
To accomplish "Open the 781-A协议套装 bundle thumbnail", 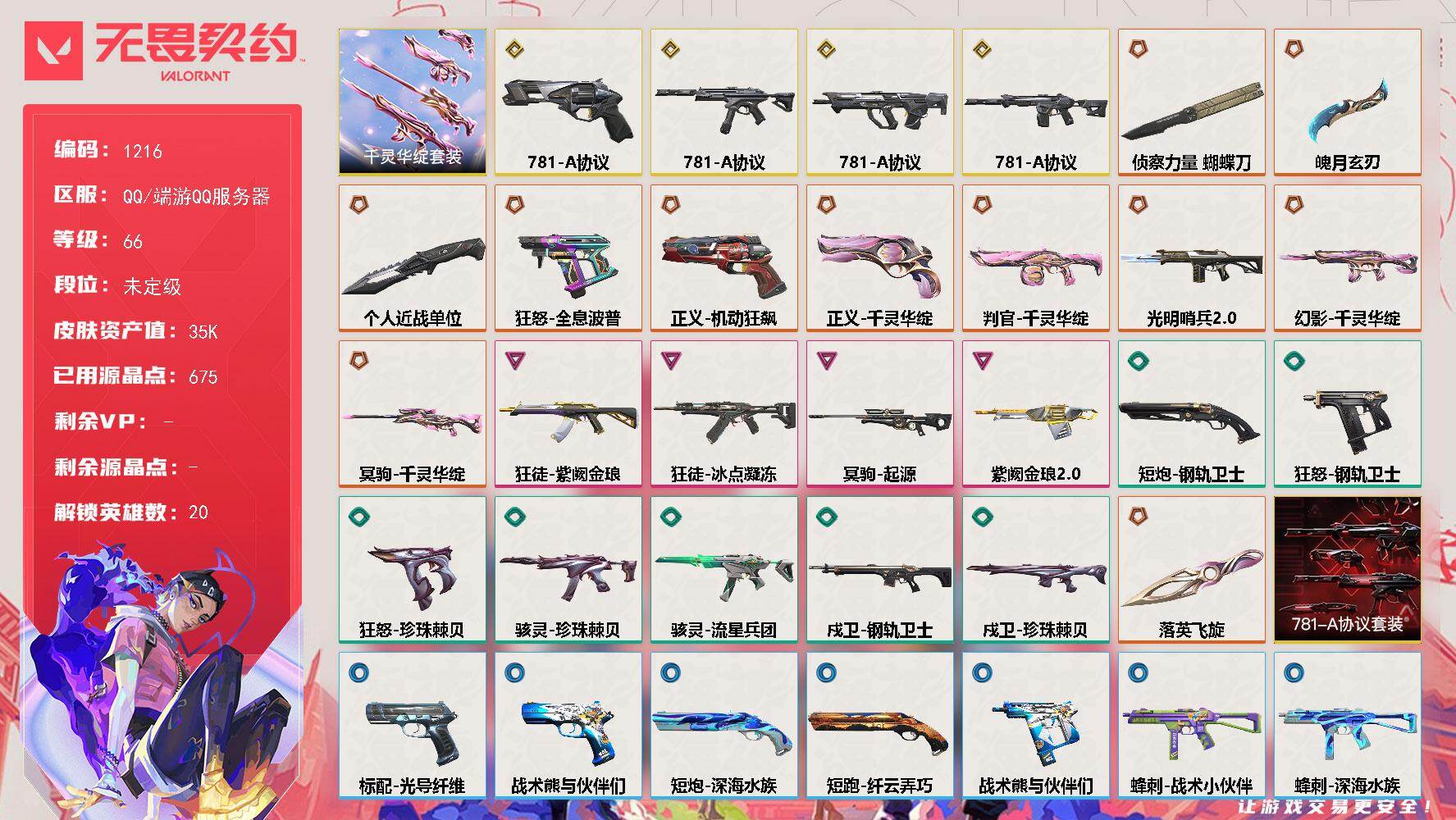I will [1348, 570].
